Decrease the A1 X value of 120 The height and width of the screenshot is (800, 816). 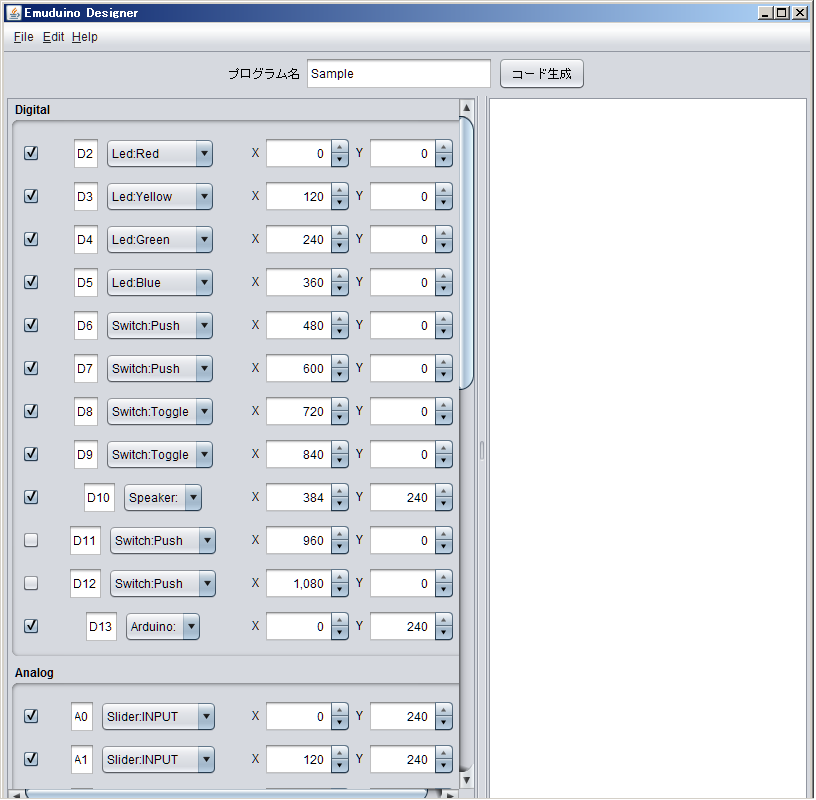(340, 766)
